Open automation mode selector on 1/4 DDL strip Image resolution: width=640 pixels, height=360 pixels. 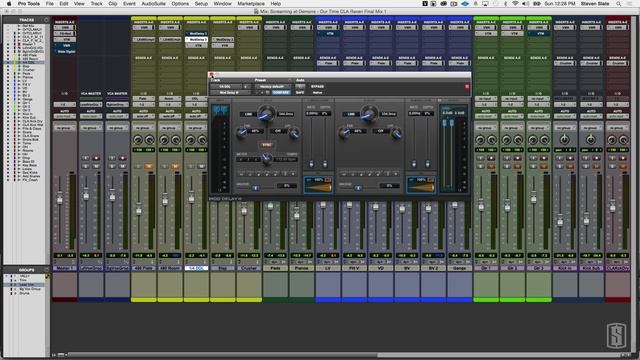coord(196,116)
